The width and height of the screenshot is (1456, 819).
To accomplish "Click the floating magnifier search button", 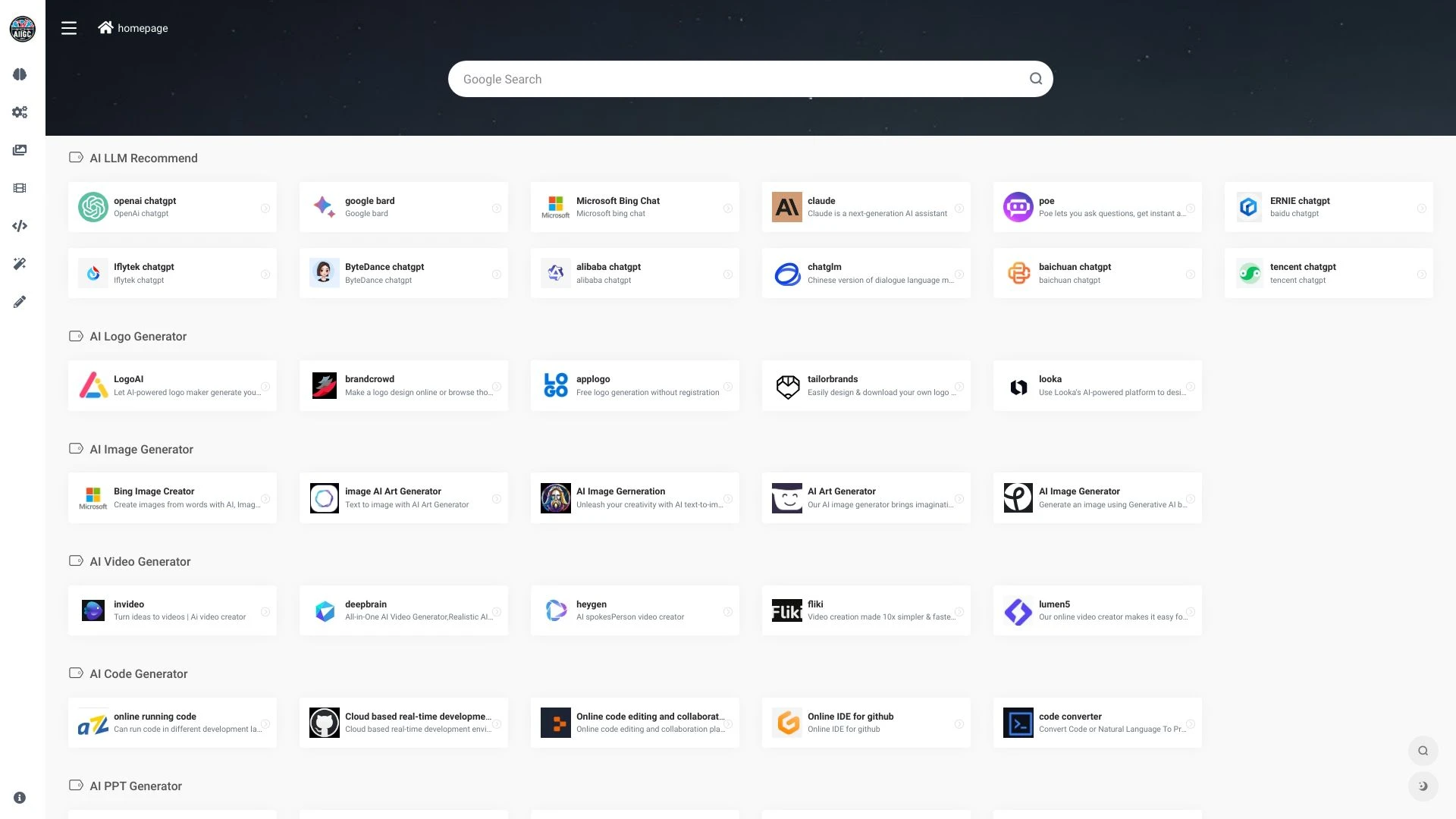I will click(1423, 751).
